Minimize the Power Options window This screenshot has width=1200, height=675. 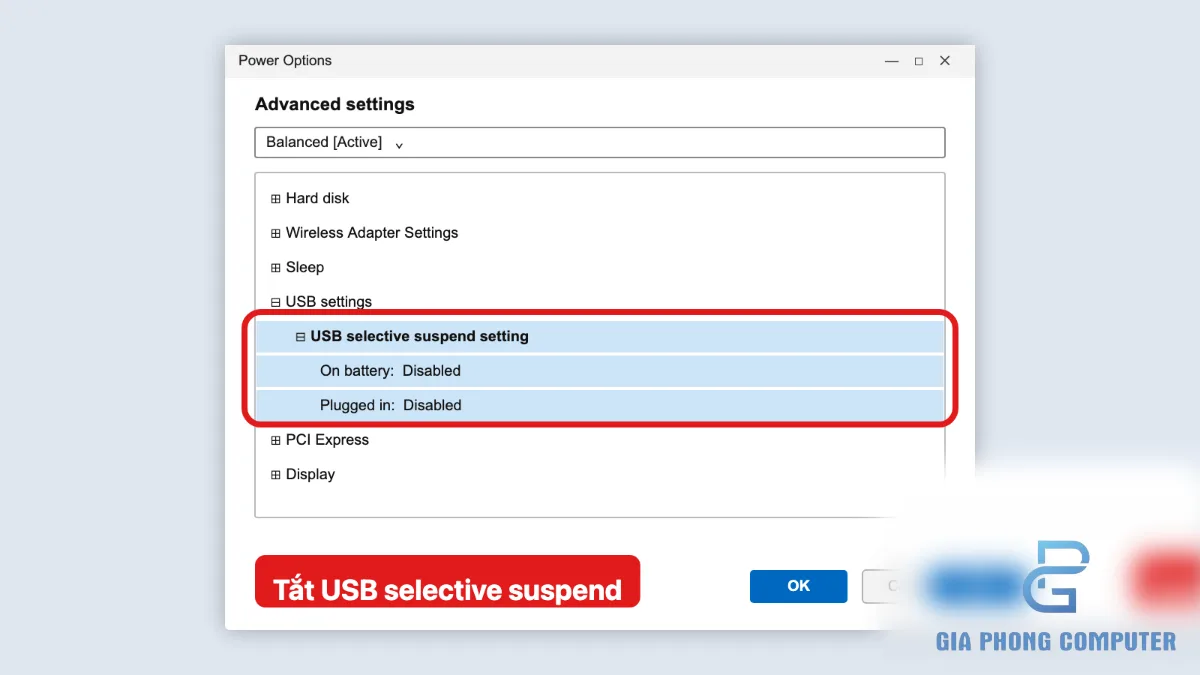[x=892, y=61]
